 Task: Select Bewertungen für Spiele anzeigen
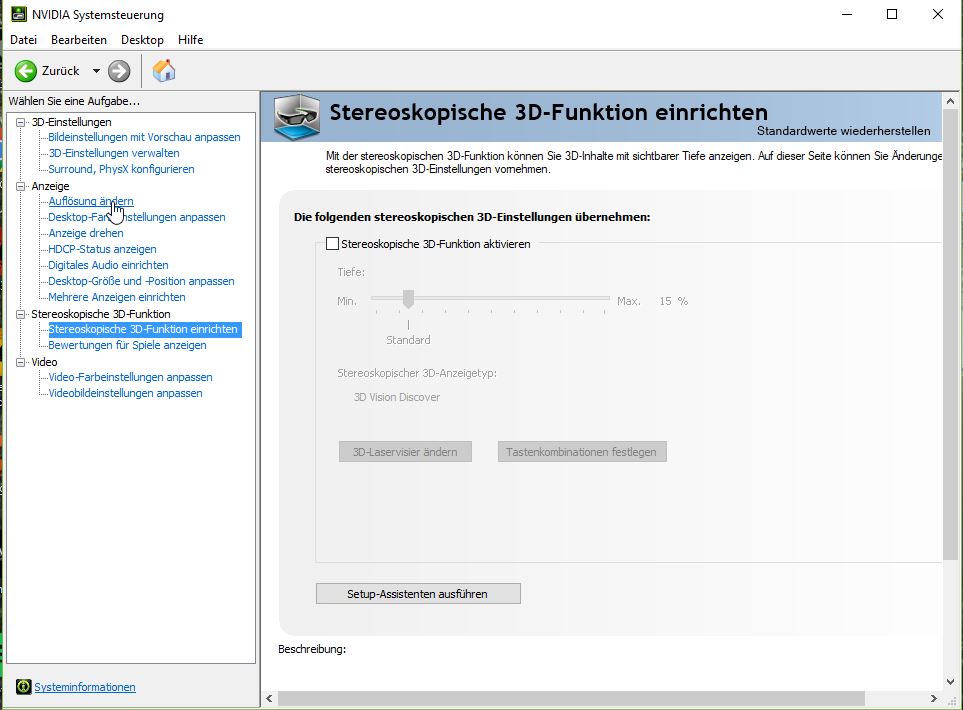click(127, 345)
